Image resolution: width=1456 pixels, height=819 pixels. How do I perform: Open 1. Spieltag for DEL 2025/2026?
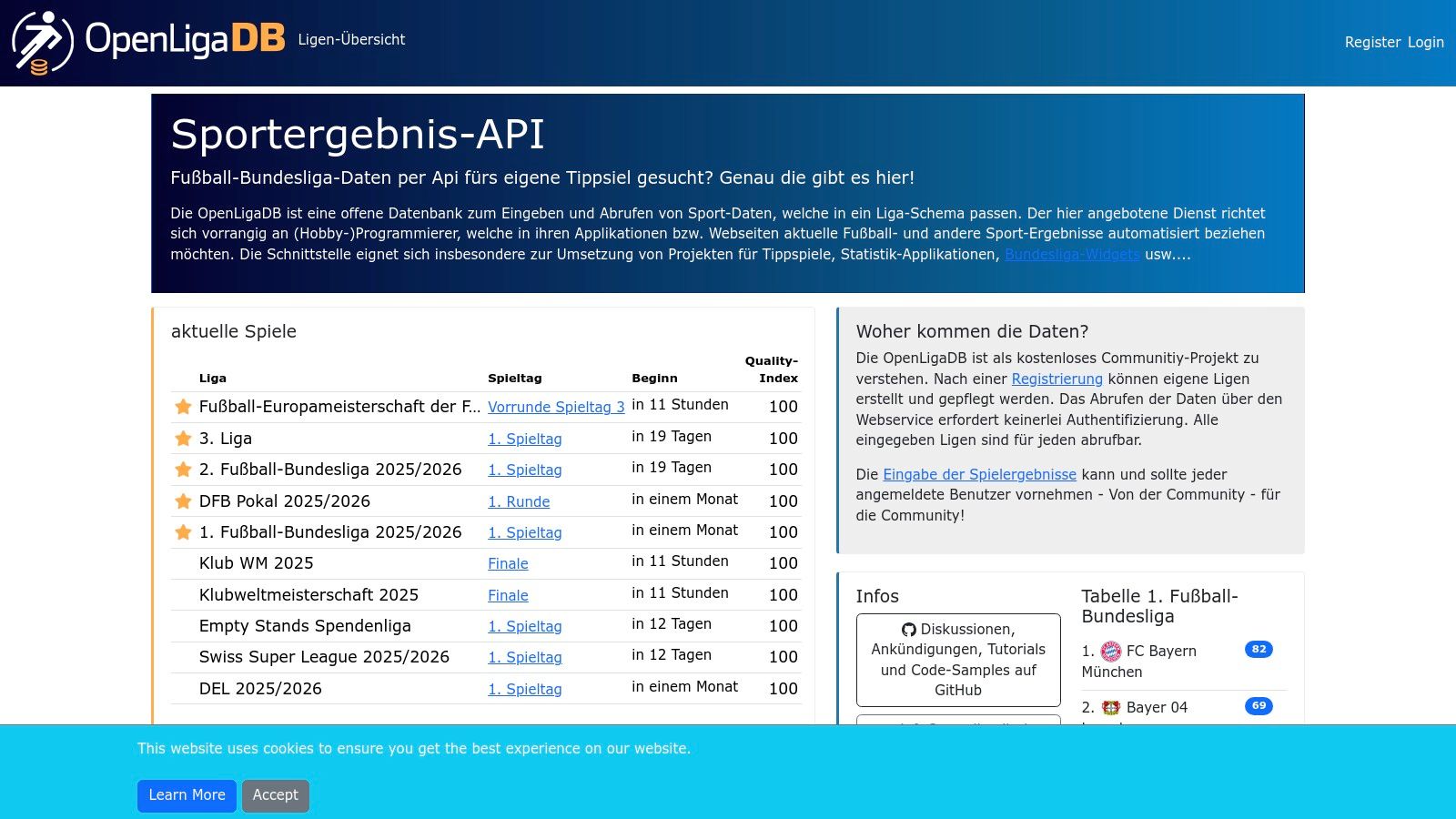[x=525, y=690]
